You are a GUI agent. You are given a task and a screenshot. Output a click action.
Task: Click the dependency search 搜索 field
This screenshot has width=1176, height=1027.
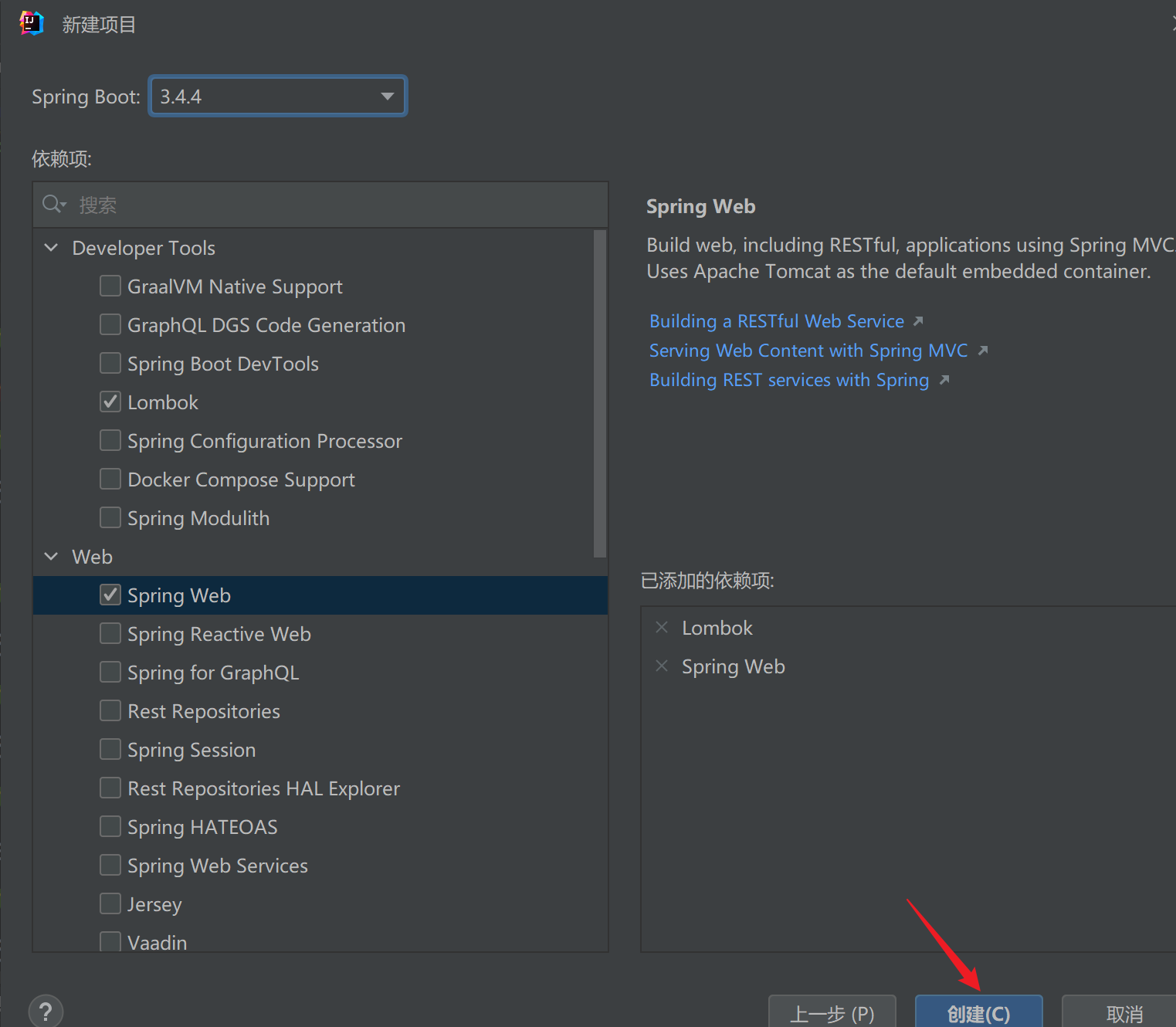coord(320,205)
